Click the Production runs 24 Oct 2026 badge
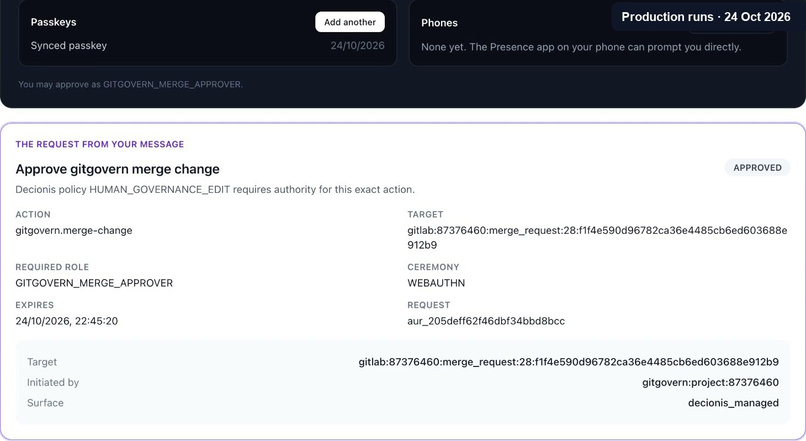Screen dimensions: 806x441 706,17
